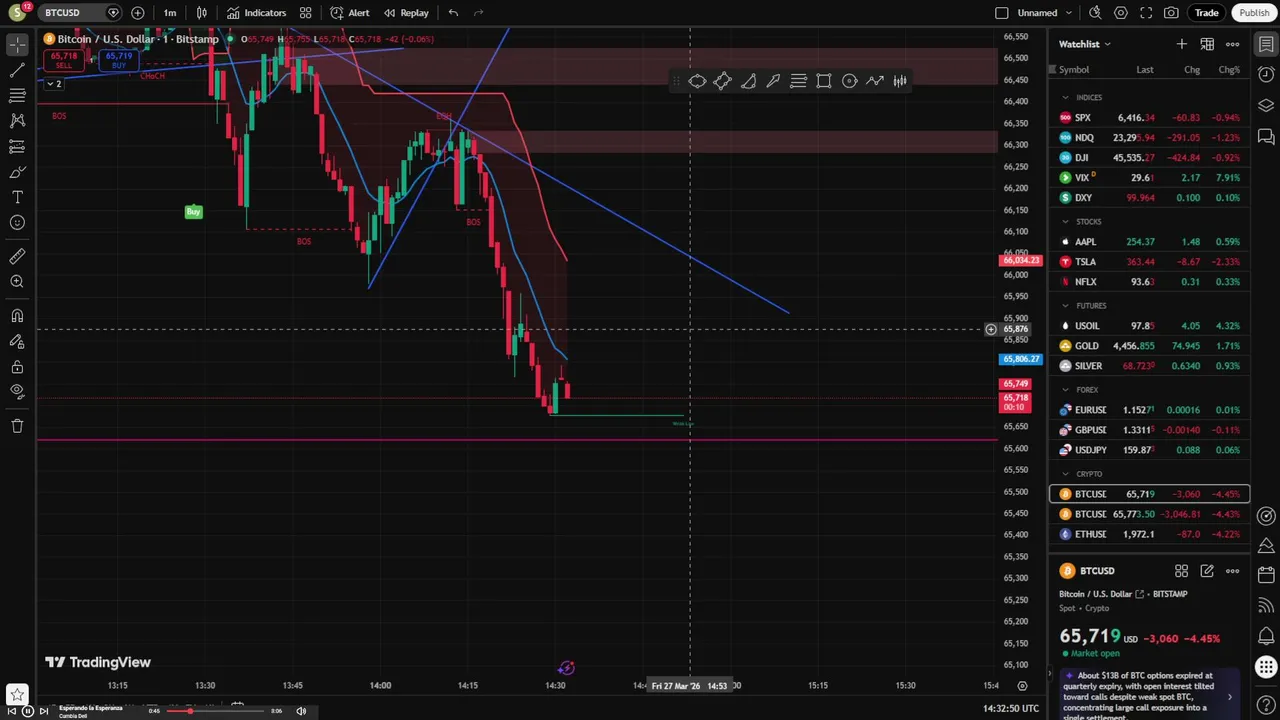Hide all drawings with eye icon
Viewport: 1280px width, 720px height.
[x=17, y=391]
